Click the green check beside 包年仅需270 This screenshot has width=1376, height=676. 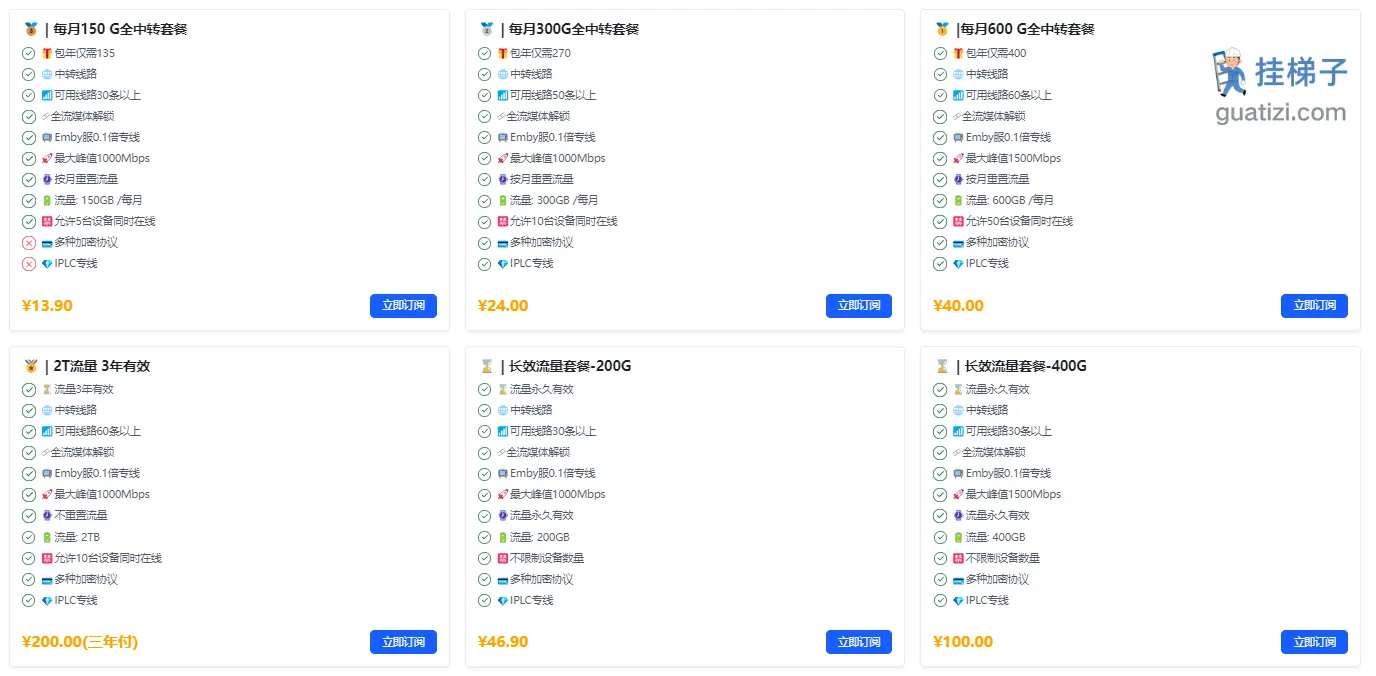485,53
